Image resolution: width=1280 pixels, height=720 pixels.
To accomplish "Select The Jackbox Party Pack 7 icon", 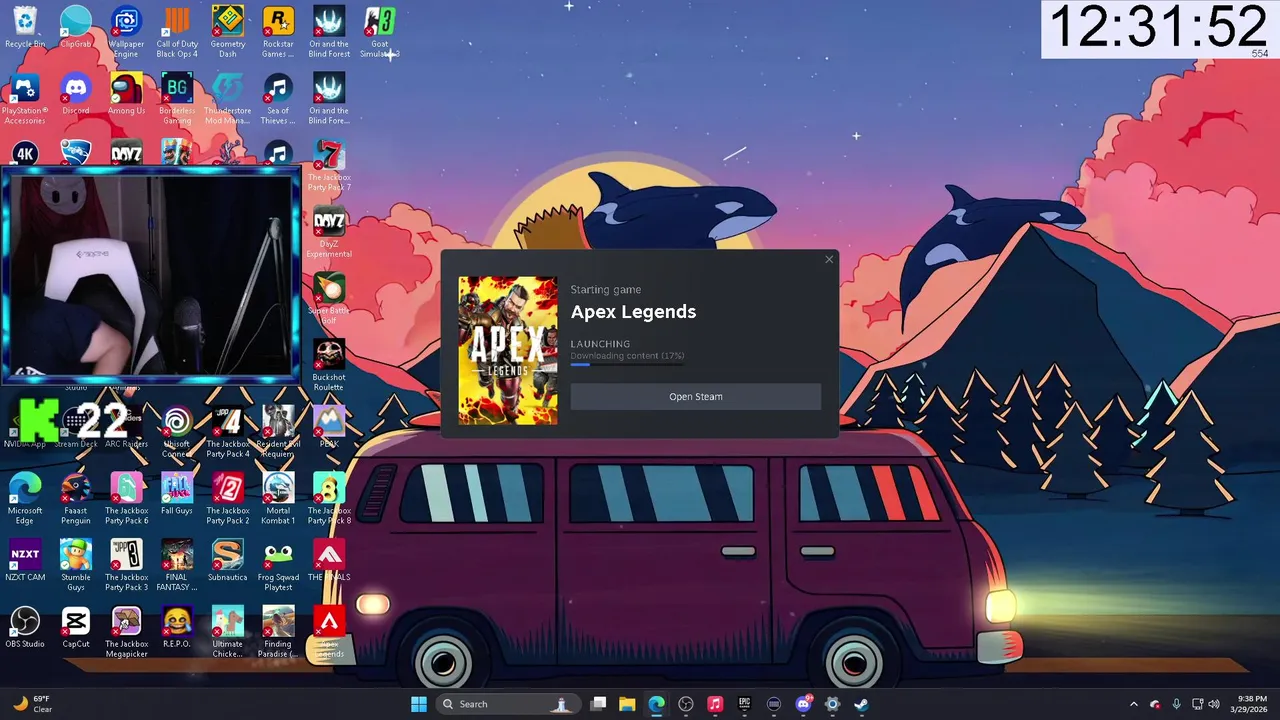I will [329, 166].
